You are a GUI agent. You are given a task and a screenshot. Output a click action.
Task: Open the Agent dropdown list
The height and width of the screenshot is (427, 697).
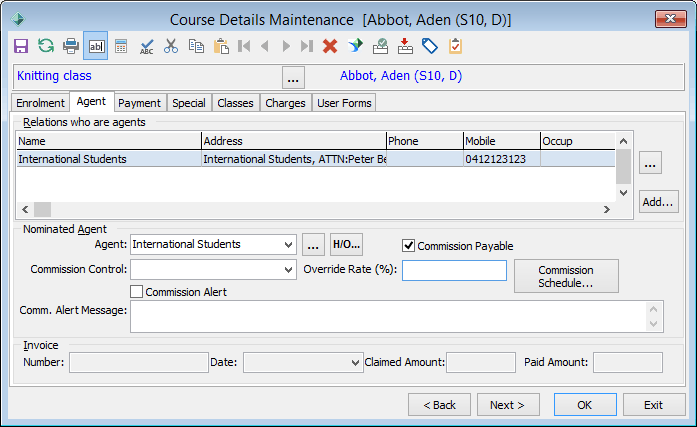(288, 245)
